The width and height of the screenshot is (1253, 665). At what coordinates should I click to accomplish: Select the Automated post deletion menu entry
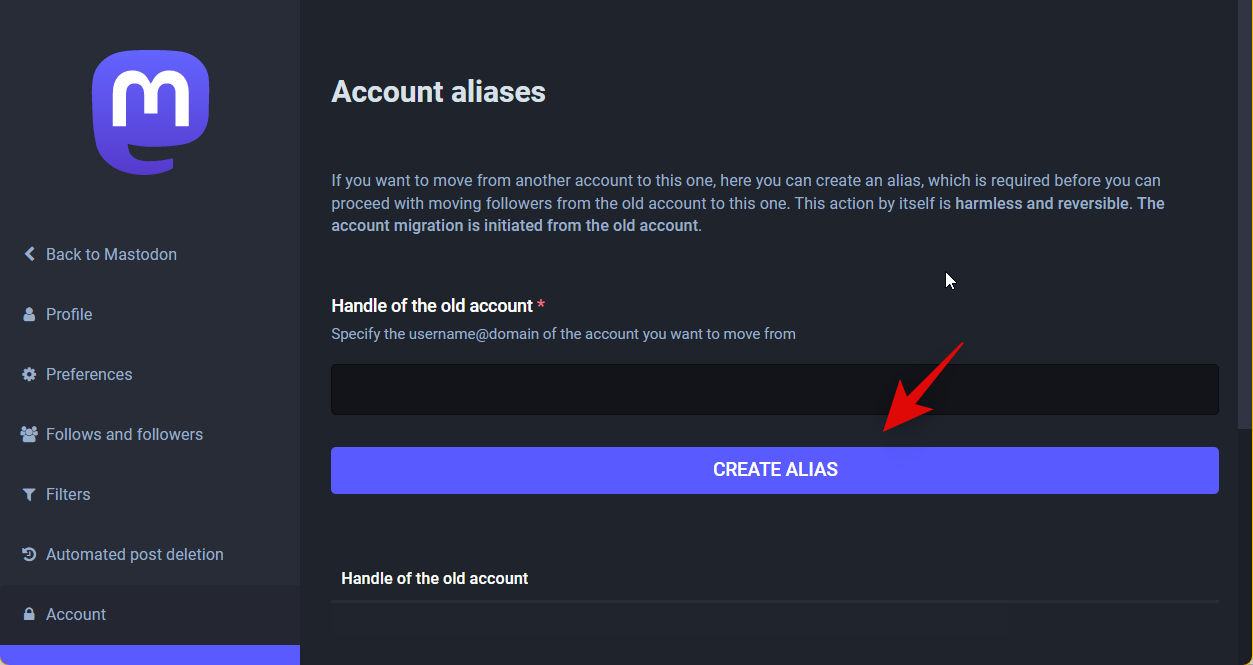134,554
